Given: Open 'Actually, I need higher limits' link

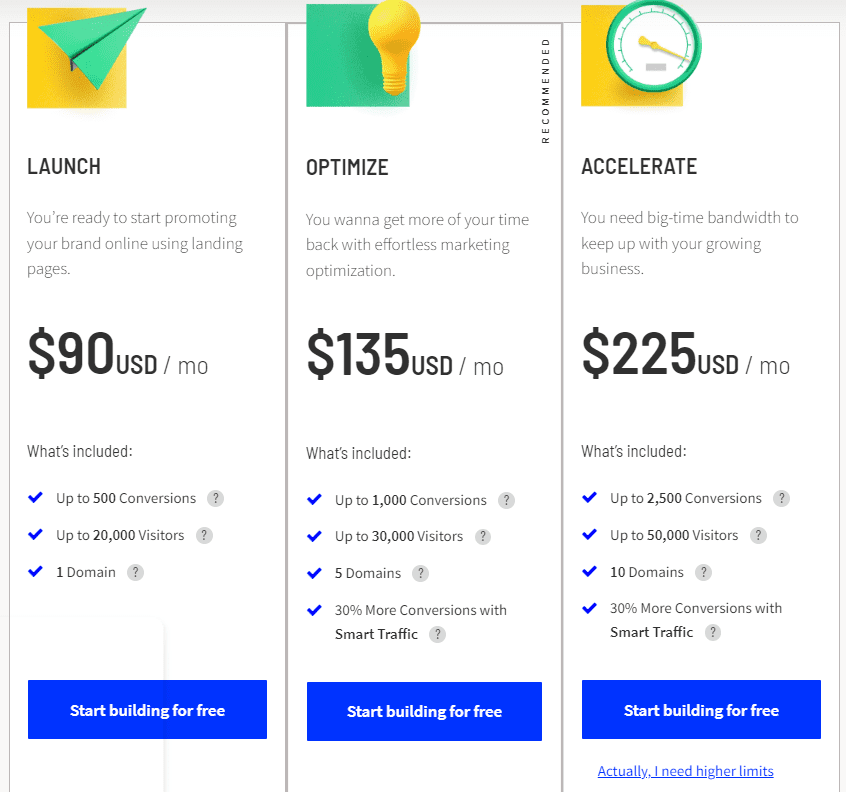Looking at the screenshot, I should tap(685, 771).
